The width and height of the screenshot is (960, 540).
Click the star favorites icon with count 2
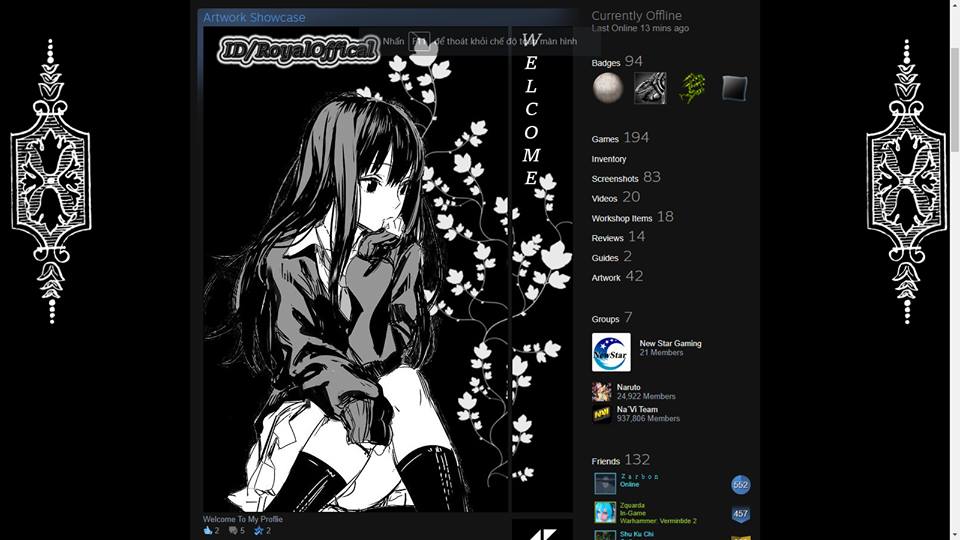pos(258,531)
